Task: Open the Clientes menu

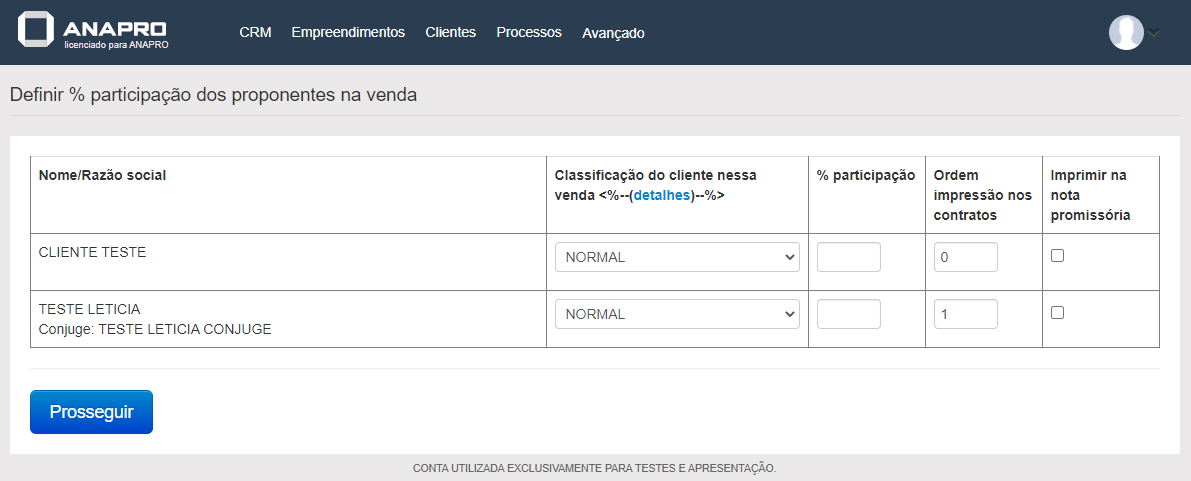Action: [450, 32]
